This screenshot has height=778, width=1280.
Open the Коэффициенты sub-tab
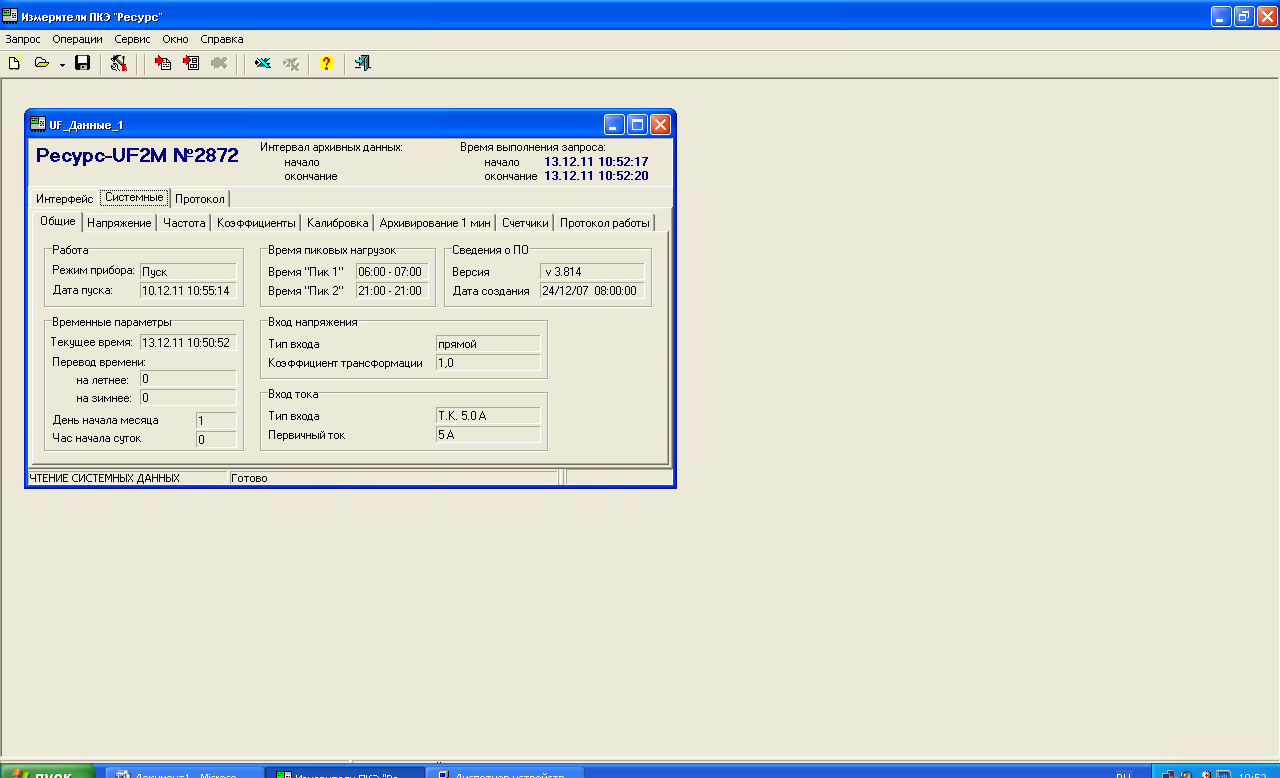(x=256, y=223)
